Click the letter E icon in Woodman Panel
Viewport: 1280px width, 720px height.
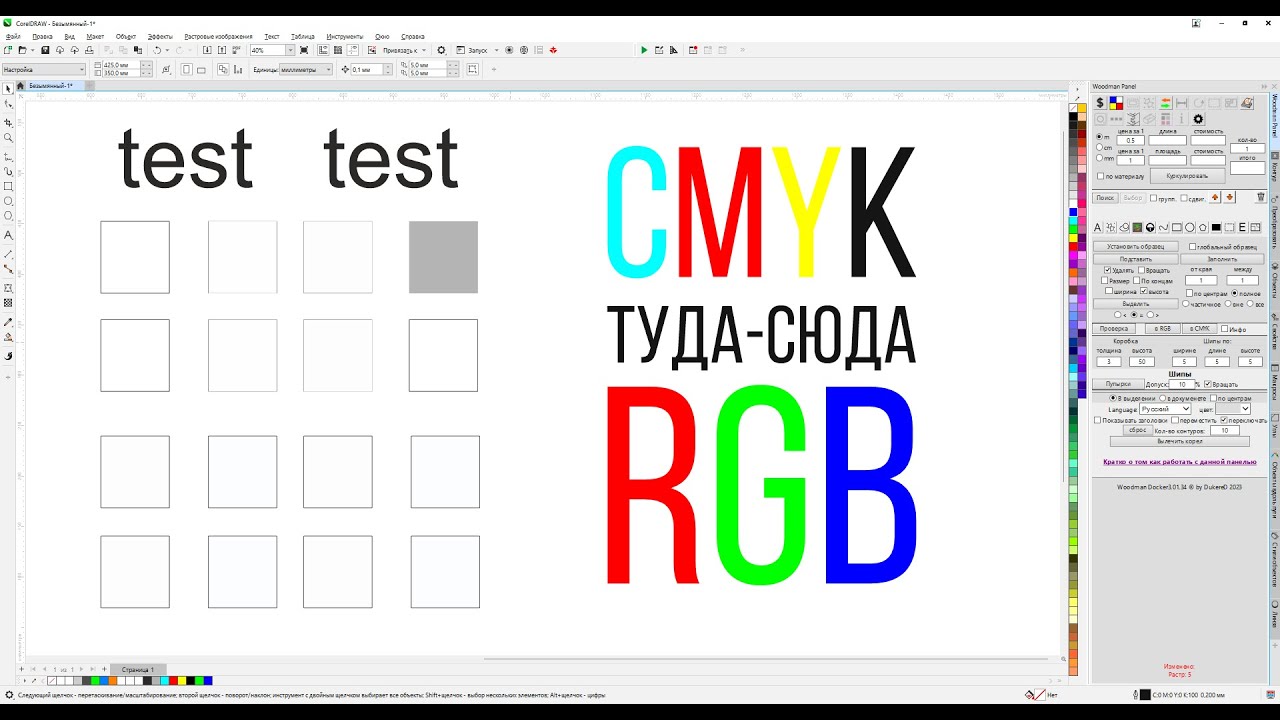[x=1242, y=227]
